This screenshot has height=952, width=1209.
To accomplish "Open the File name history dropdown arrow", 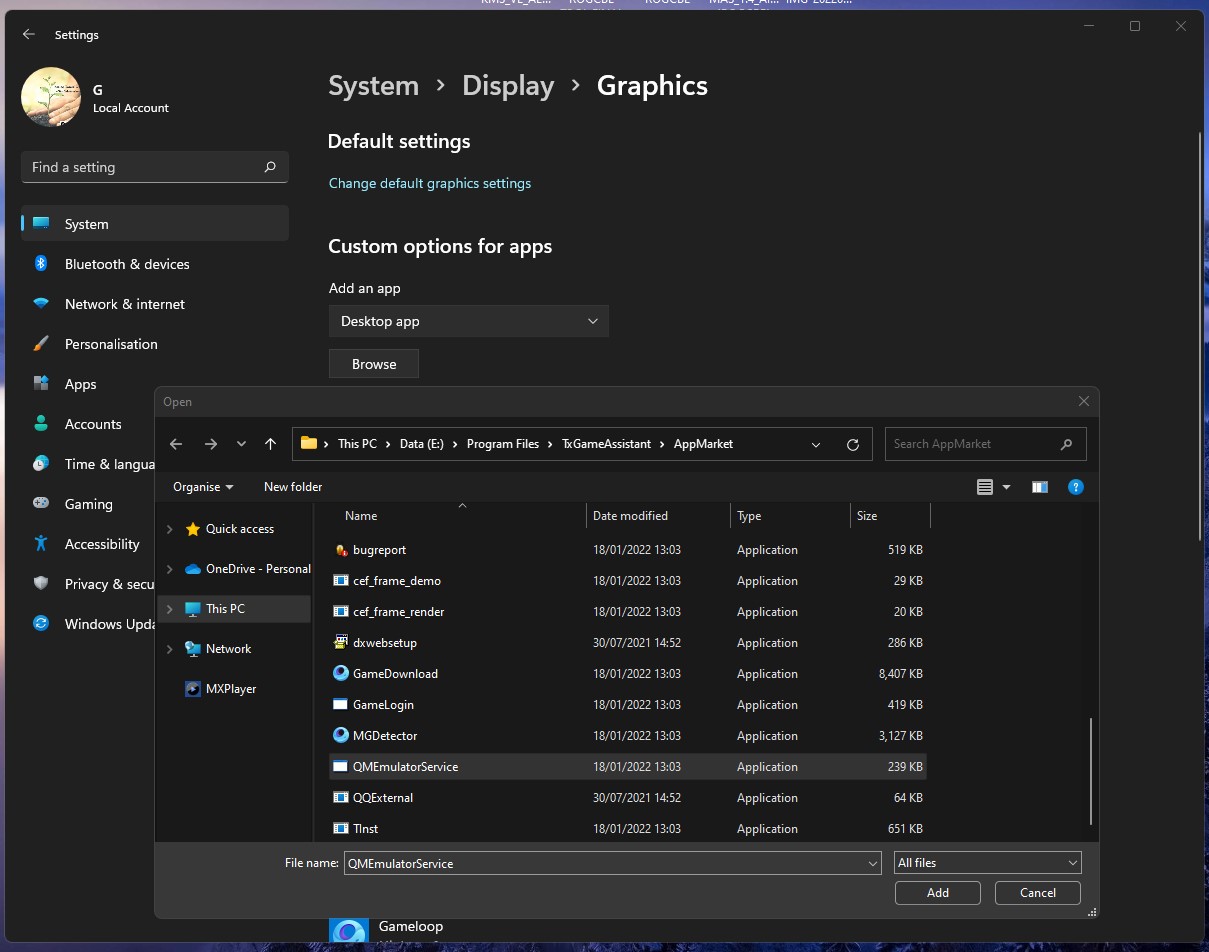I will [873, 863].
